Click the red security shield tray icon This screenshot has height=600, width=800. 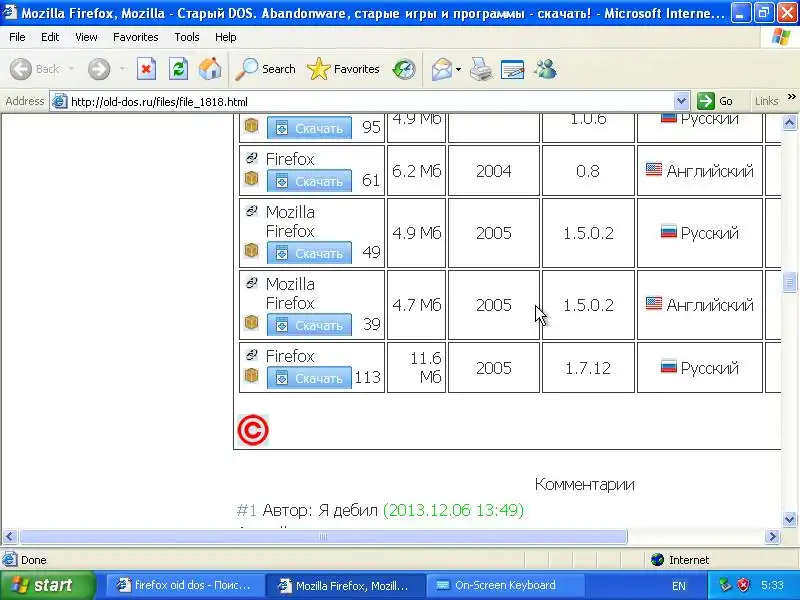[743, 585]
